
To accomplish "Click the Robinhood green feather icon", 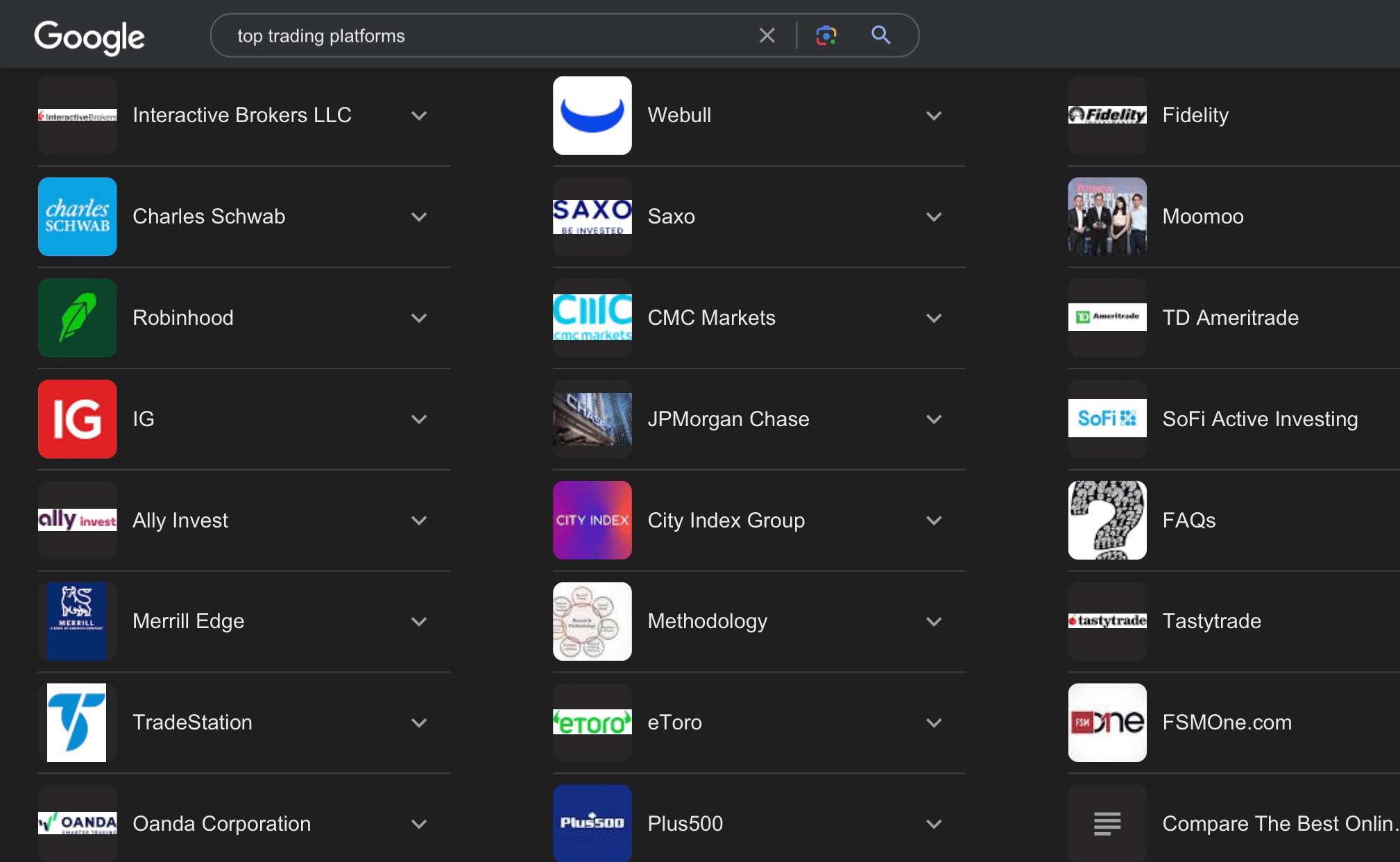I will (77, 318).
